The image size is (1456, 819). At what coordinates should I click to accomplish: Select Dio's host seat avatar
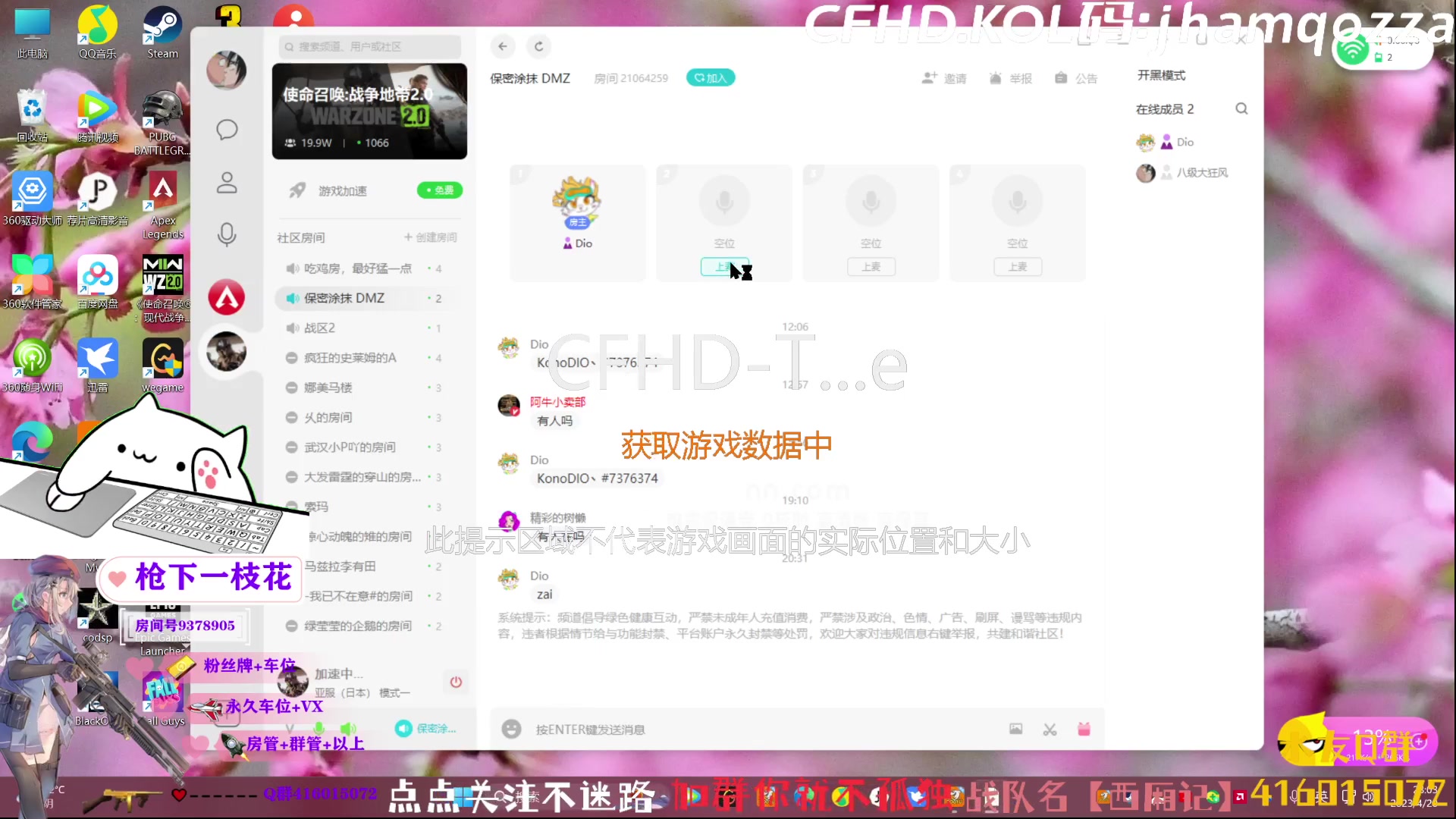577,202
